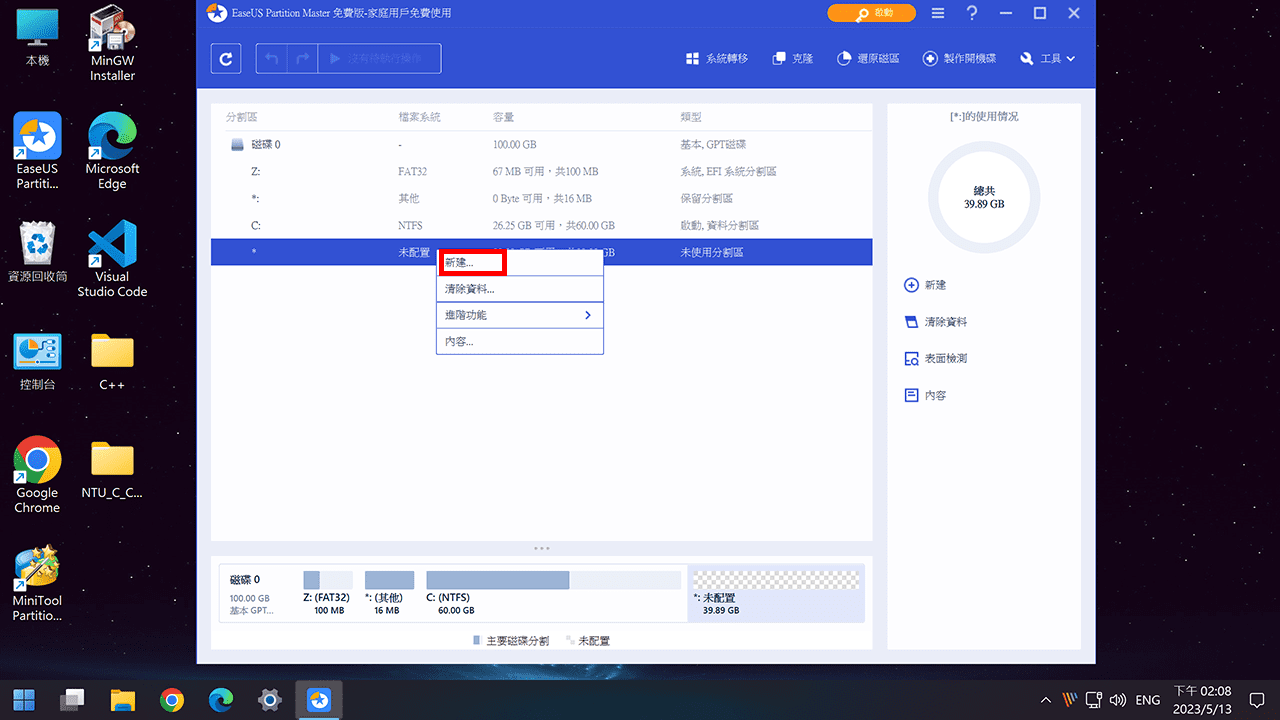1280x720 pixels.
Task: Select the 克隆 clone feature
Action: pyautogui.click(x=792, y=58)
